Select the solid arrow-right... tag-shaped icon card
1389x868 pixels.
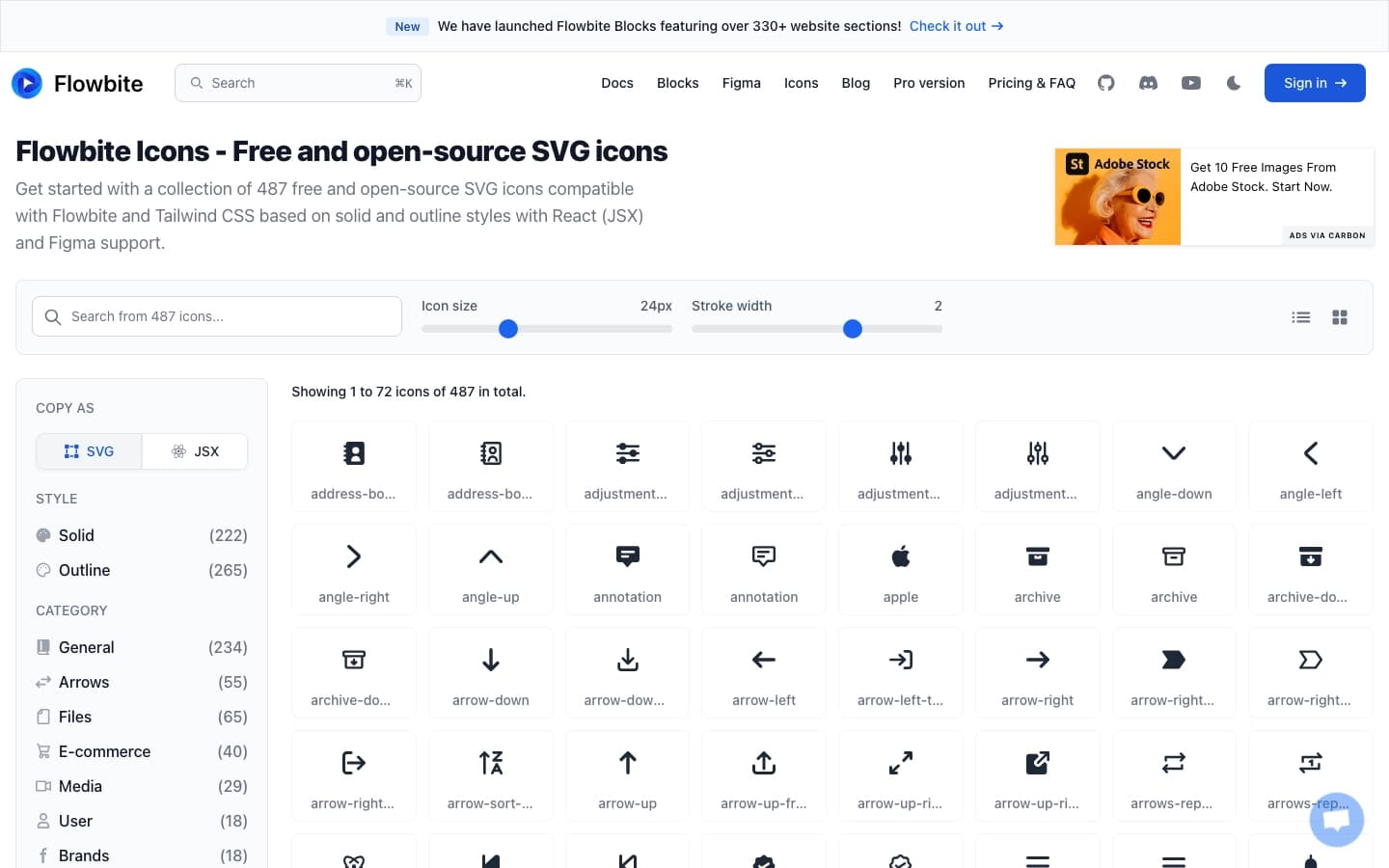(1174, 672)
